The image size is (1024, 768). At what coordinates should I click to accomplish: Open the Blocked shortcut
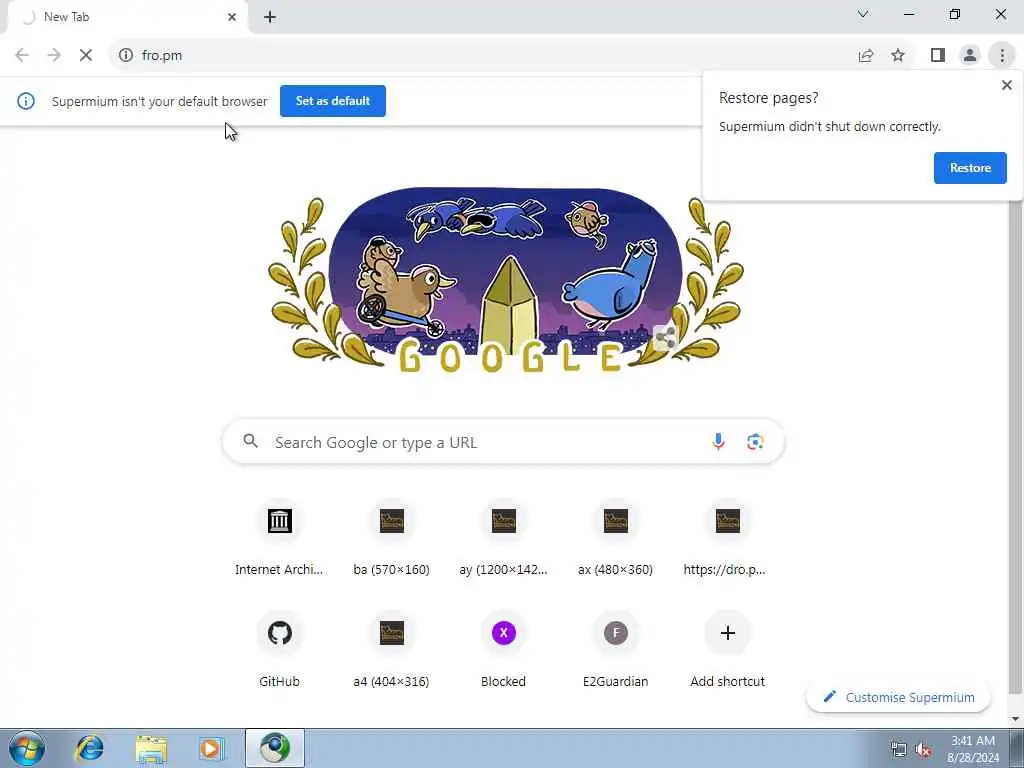click(504, 651)
